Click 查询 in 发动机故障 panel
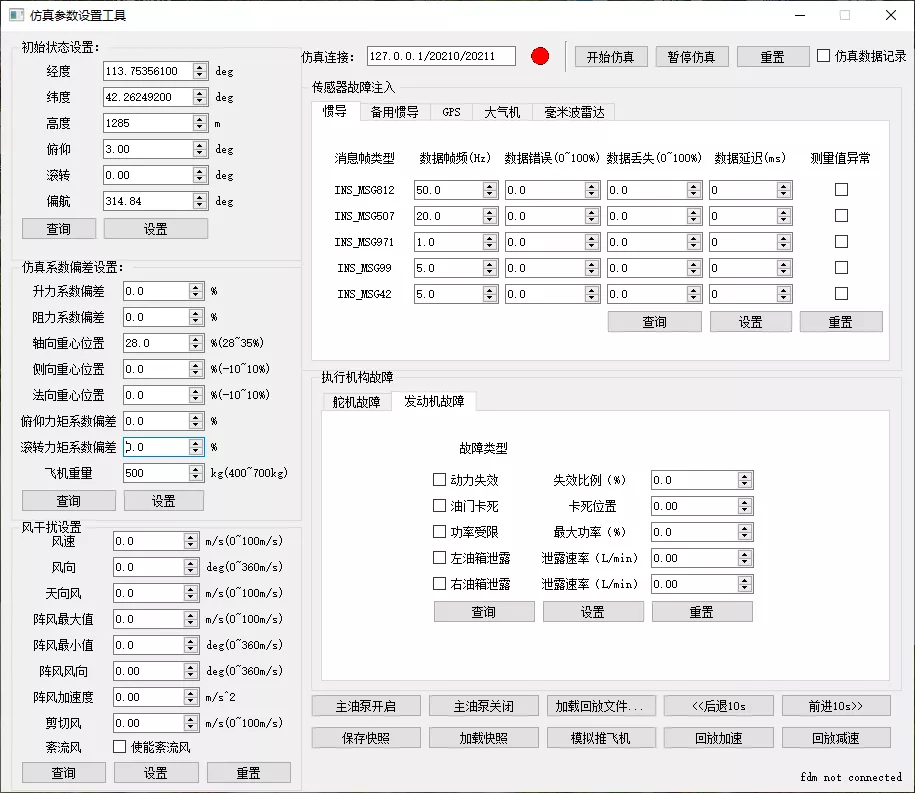This screenshot has height=793, width=915. click(x=484, y=612)
